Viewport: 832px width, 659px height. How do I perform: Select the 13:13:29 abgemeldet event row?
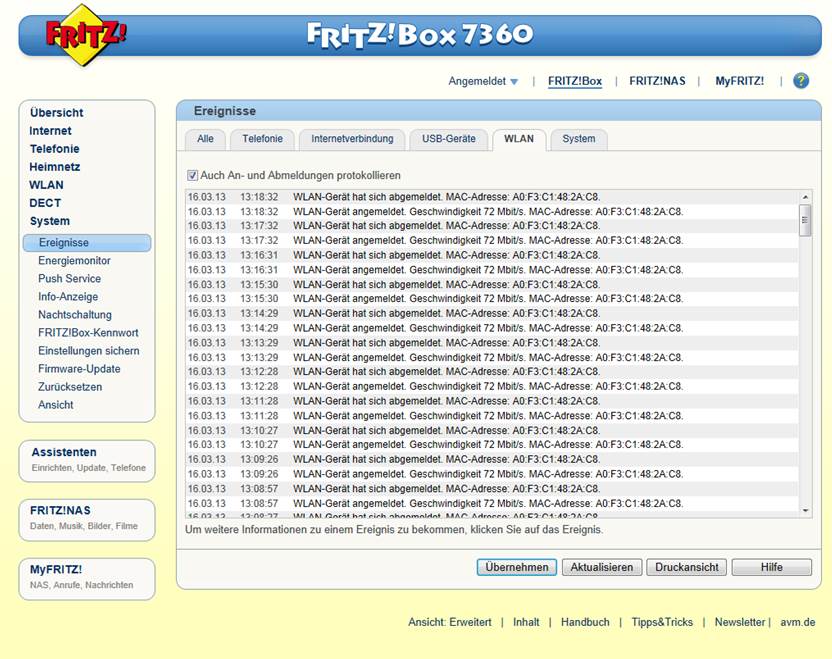(x=492, y=343)
